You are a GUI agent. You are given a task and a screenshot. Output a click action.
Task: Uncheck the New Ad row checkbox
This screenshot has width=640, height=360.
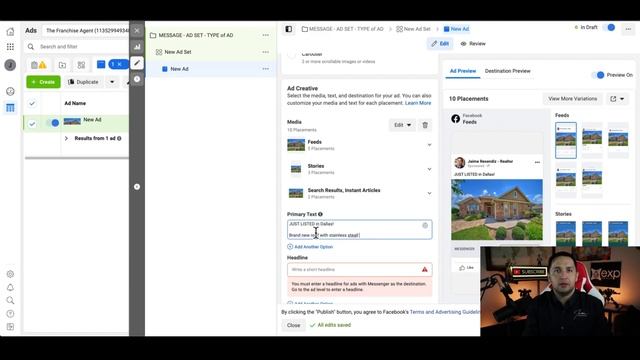[x=32, y=124]
